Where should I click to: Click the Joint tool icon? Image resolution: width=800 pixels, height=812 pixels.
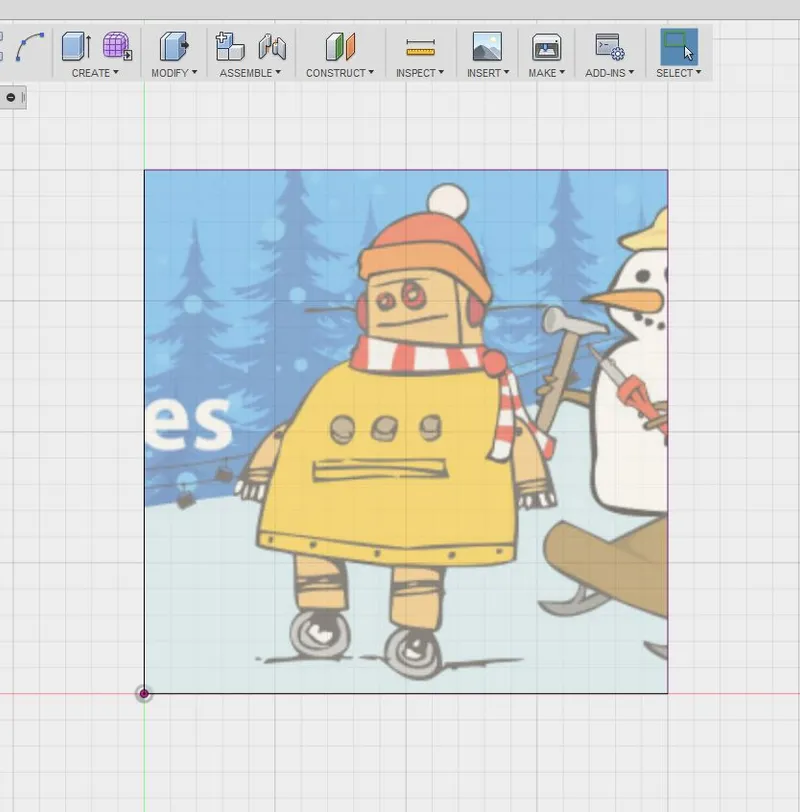[272, 47]
